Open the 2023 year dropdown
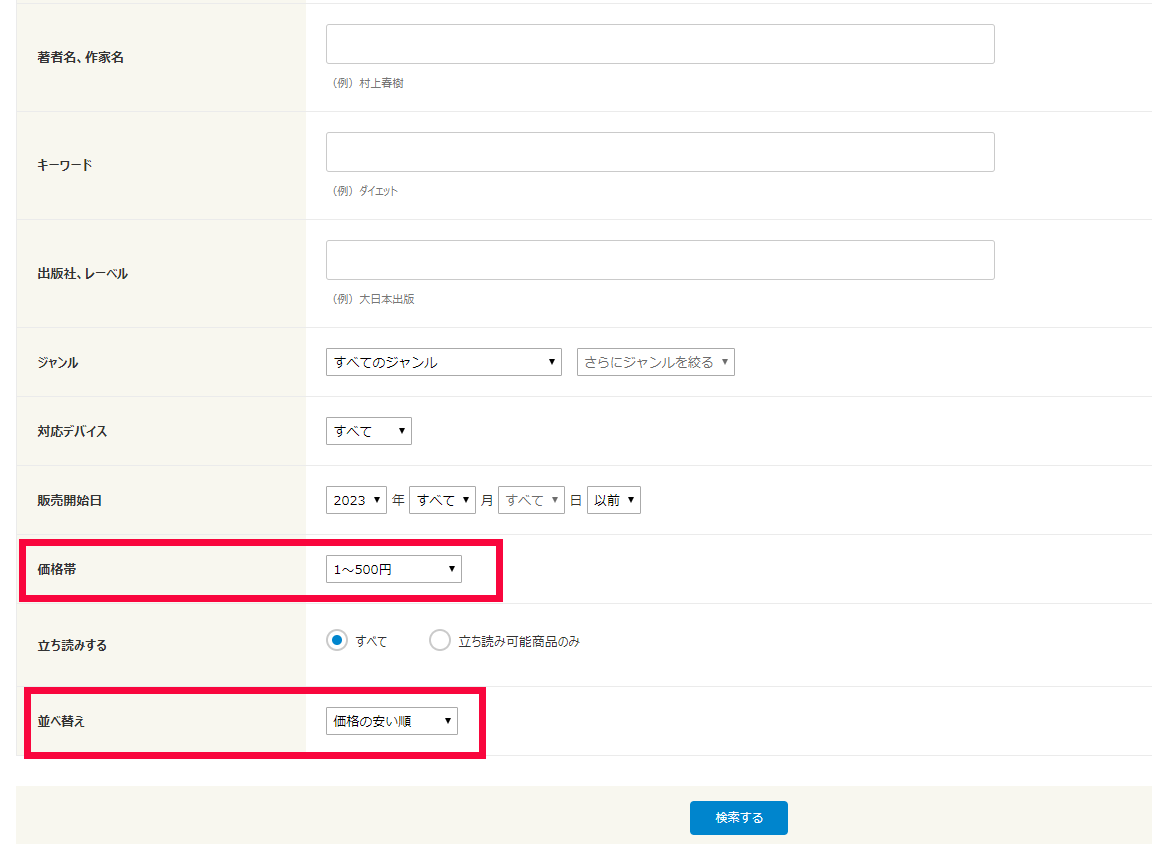 pos(356,500)
